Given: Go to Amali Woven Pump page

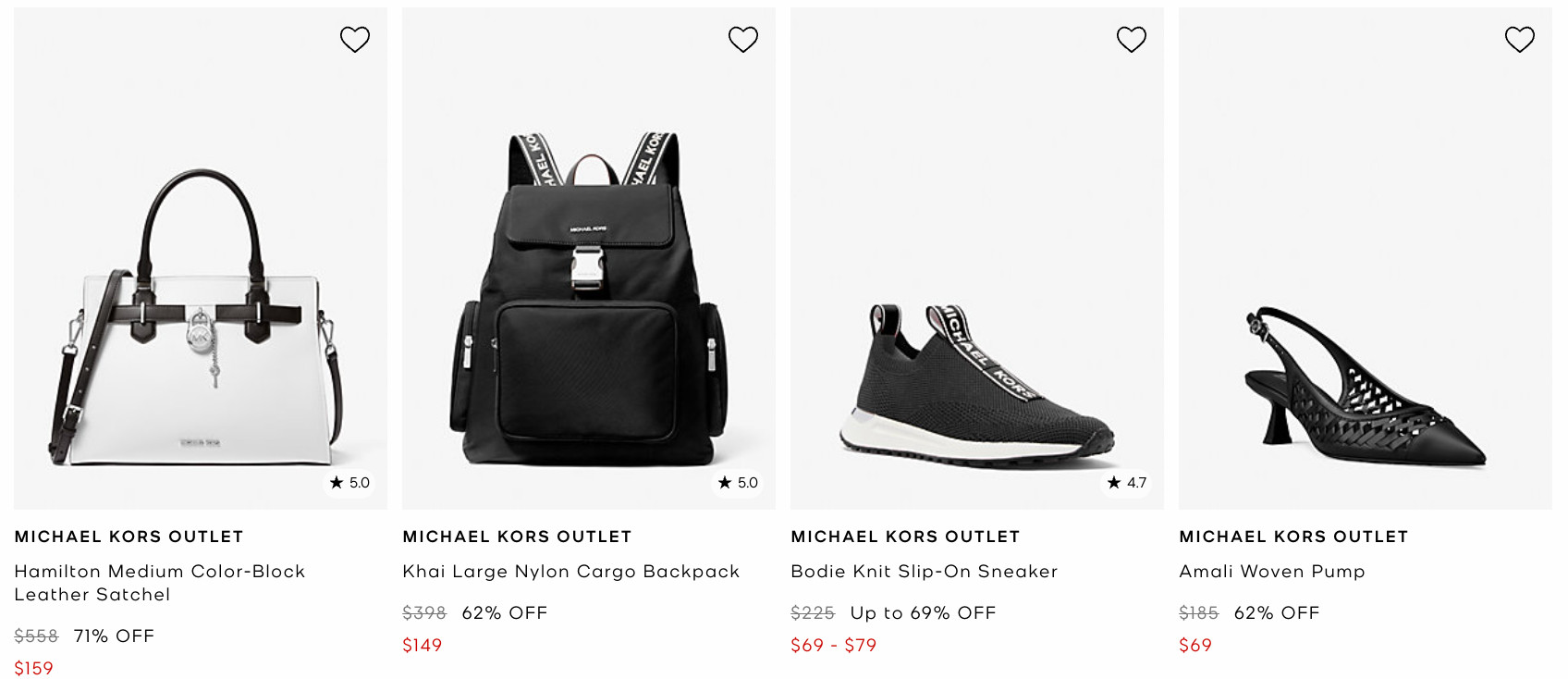Looking at the screenshot, I should 1271,572.
